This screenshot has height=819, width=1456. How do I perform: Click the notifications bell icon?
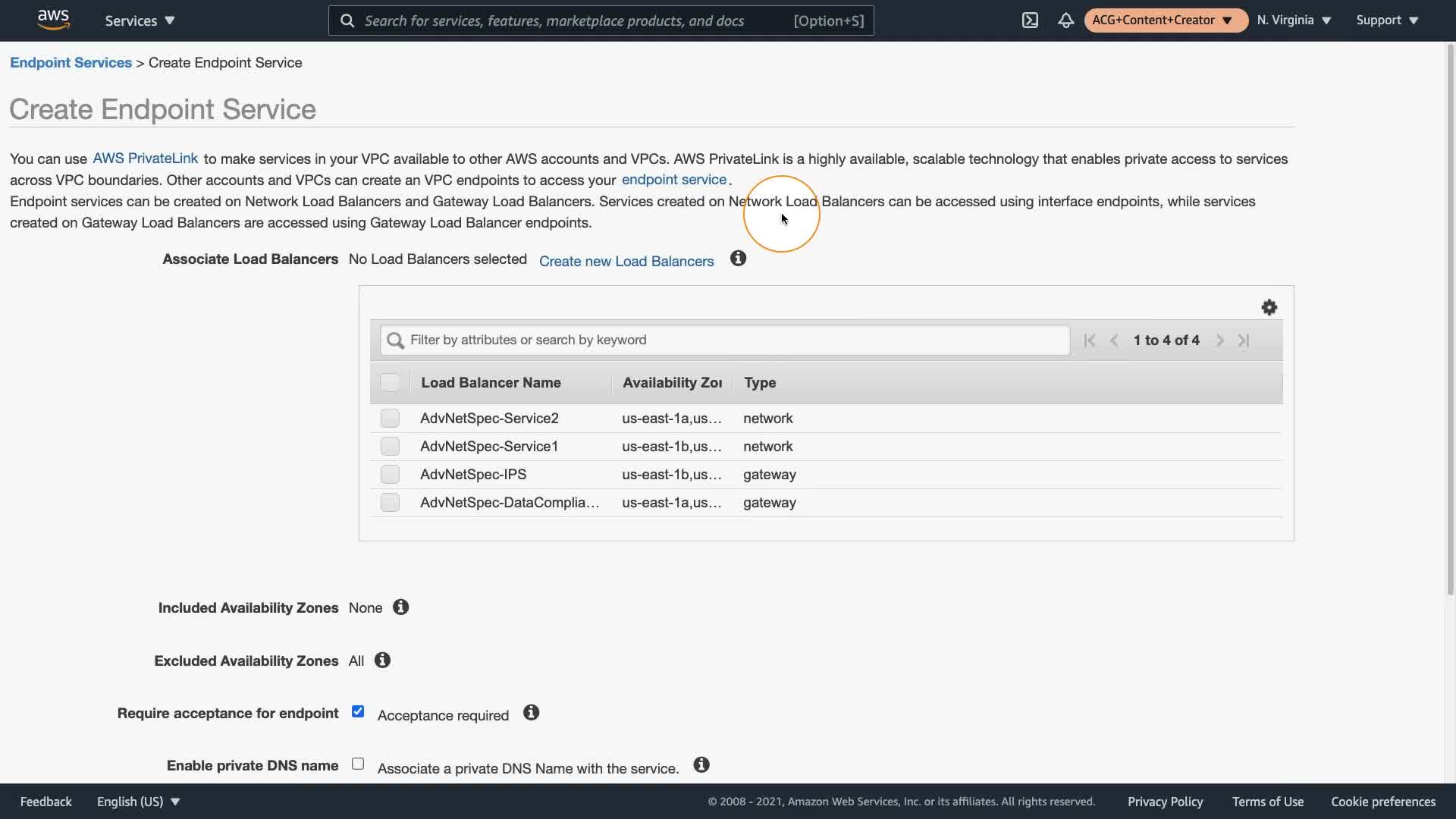point(1065,20)
